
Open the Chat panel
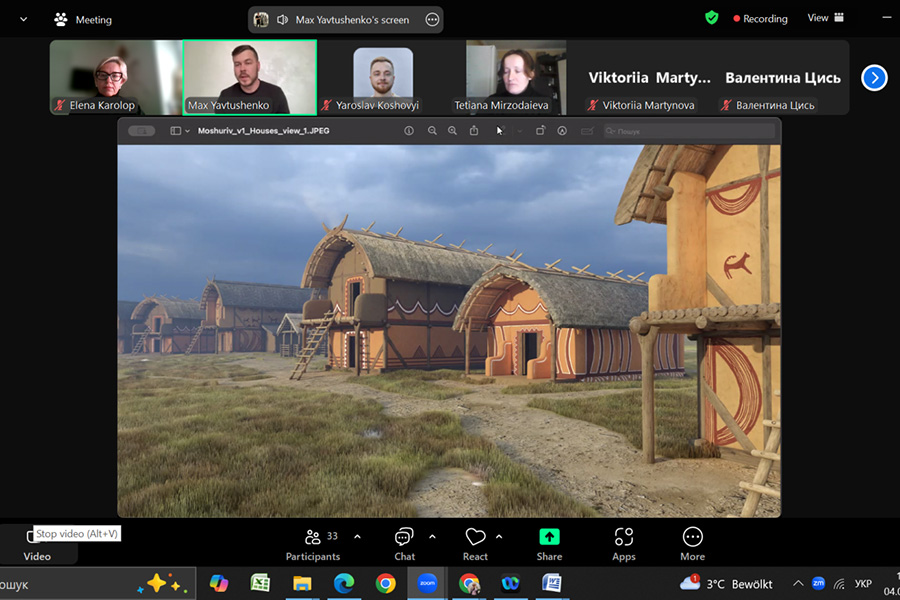[404, 543]
